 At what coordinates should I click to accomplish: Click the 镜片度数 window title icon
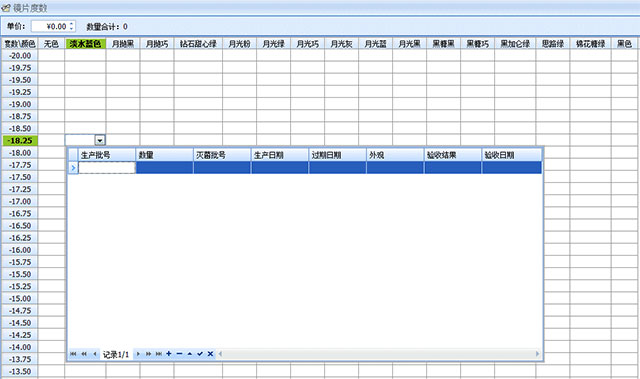tap(6, 8)
